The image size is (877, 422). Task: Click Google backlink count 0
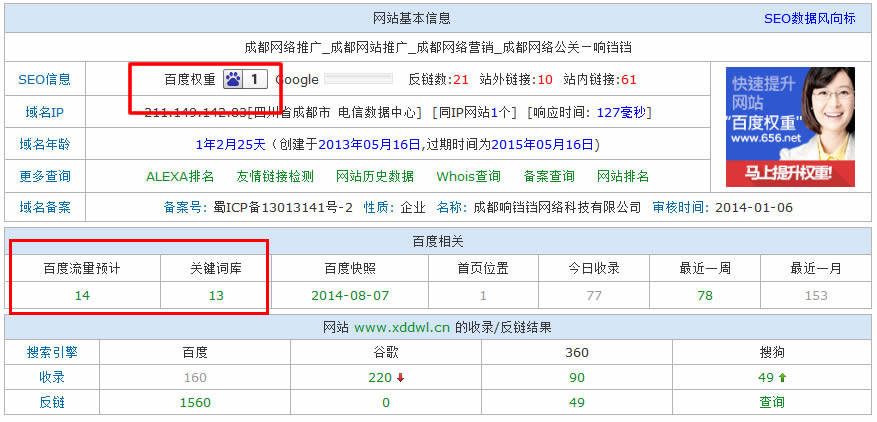(x=386, y=403)
